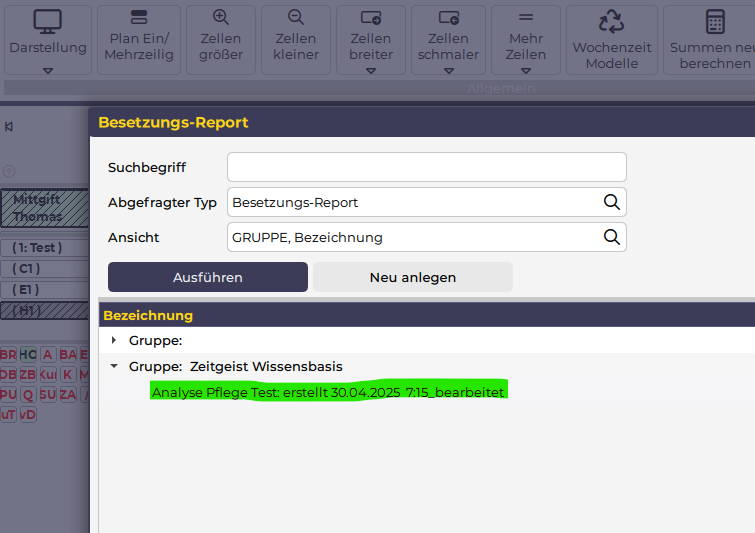
Task: Click the Mehr Zeilen icon
Action: click(x=525, y=18)
